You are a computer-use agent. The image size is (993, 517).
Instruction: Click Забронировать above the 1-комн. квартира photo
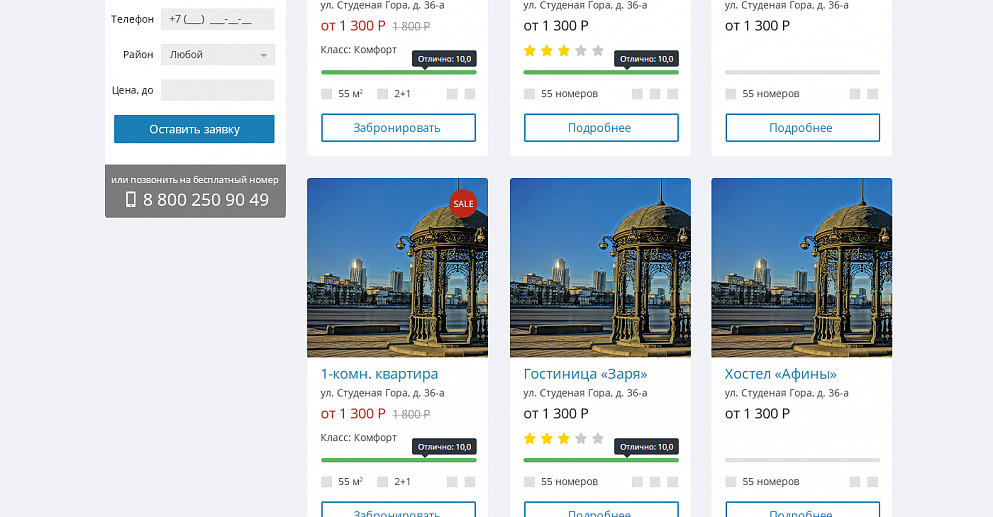pyautogui.click(x=398, y=128)
